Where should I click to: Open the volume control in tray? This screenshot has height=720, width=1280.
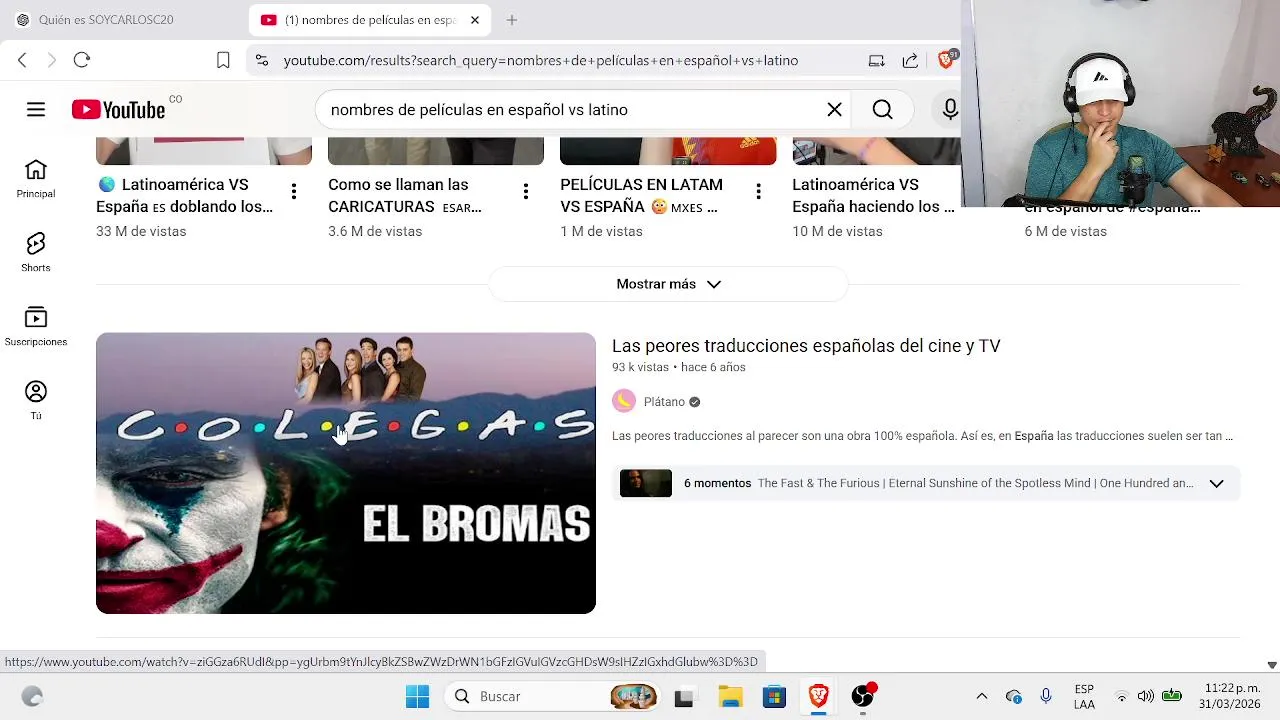tap(1146, 696)
